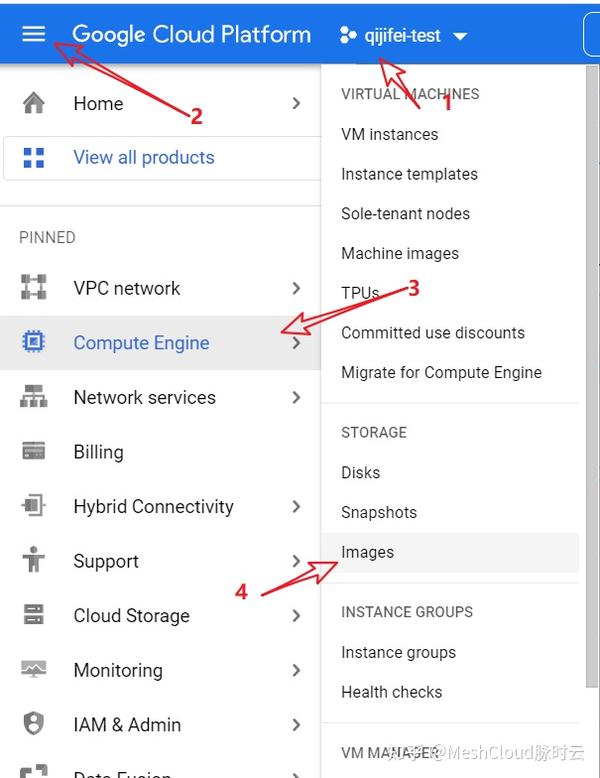
Task: Expand the Cloud Storage submenu chevron
Action: click(296, 616)
